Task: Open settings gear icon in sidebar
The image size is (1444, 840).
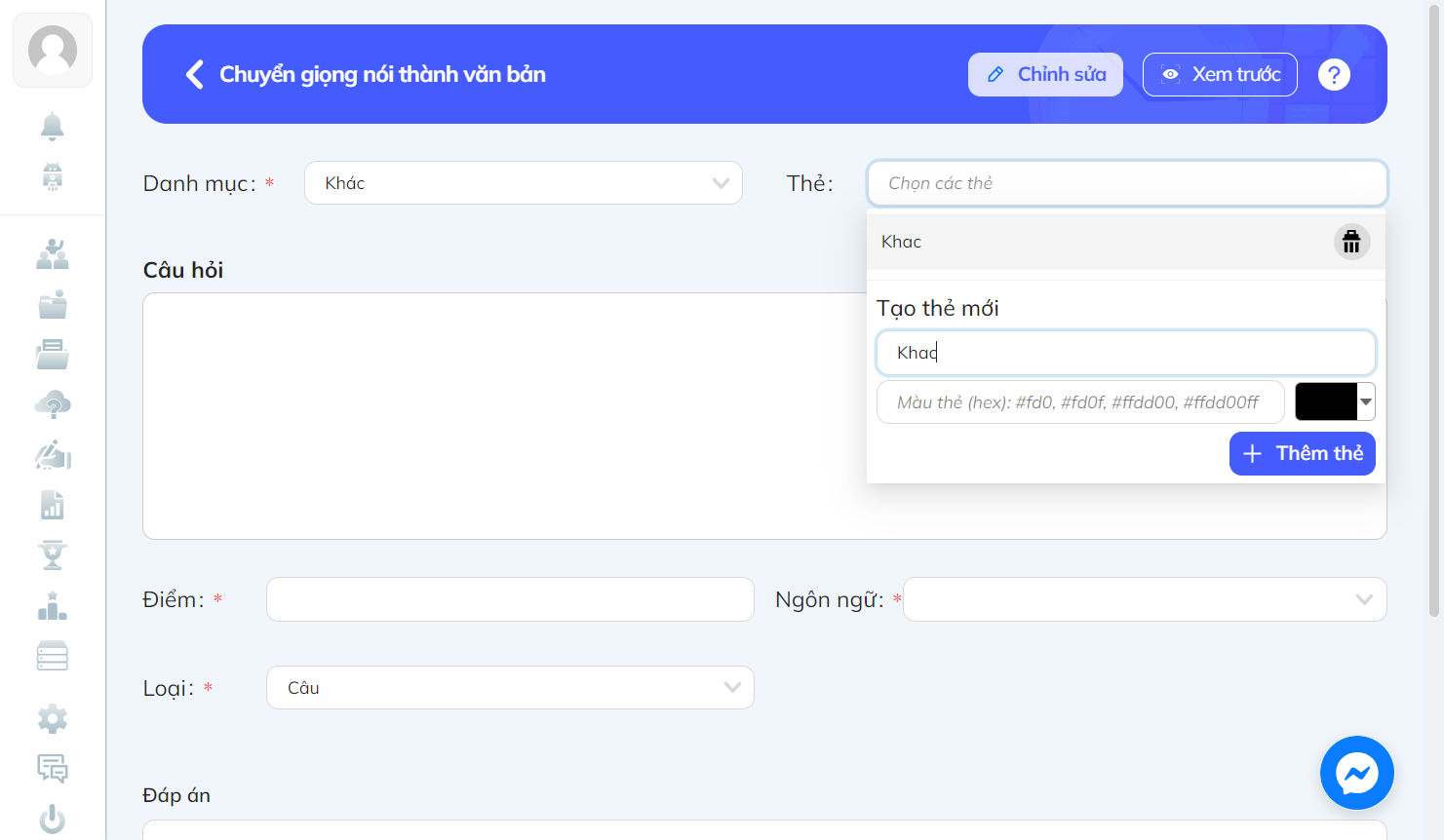Action: [53, 719]
